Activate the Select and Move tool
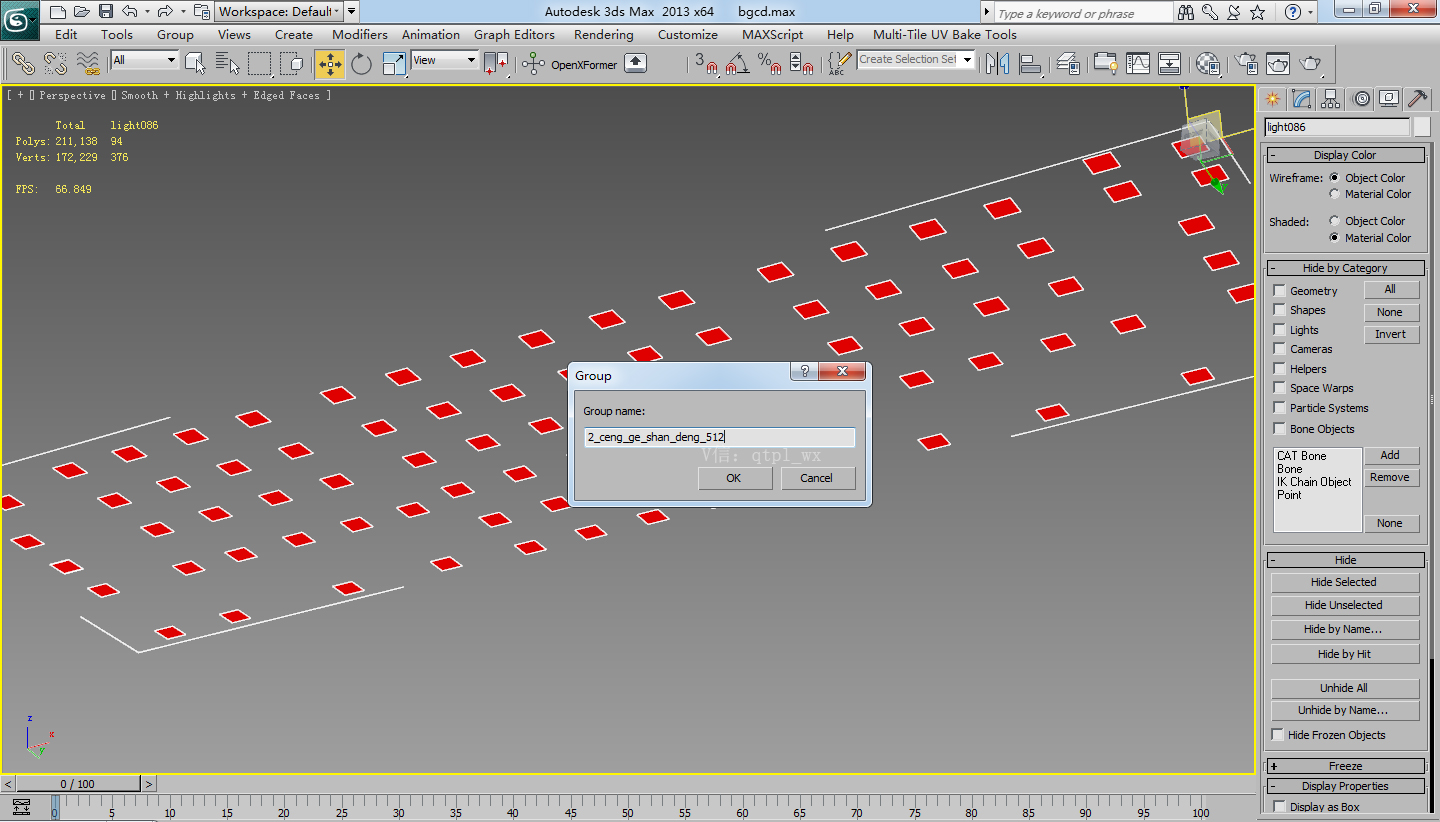 click(330, 64)
